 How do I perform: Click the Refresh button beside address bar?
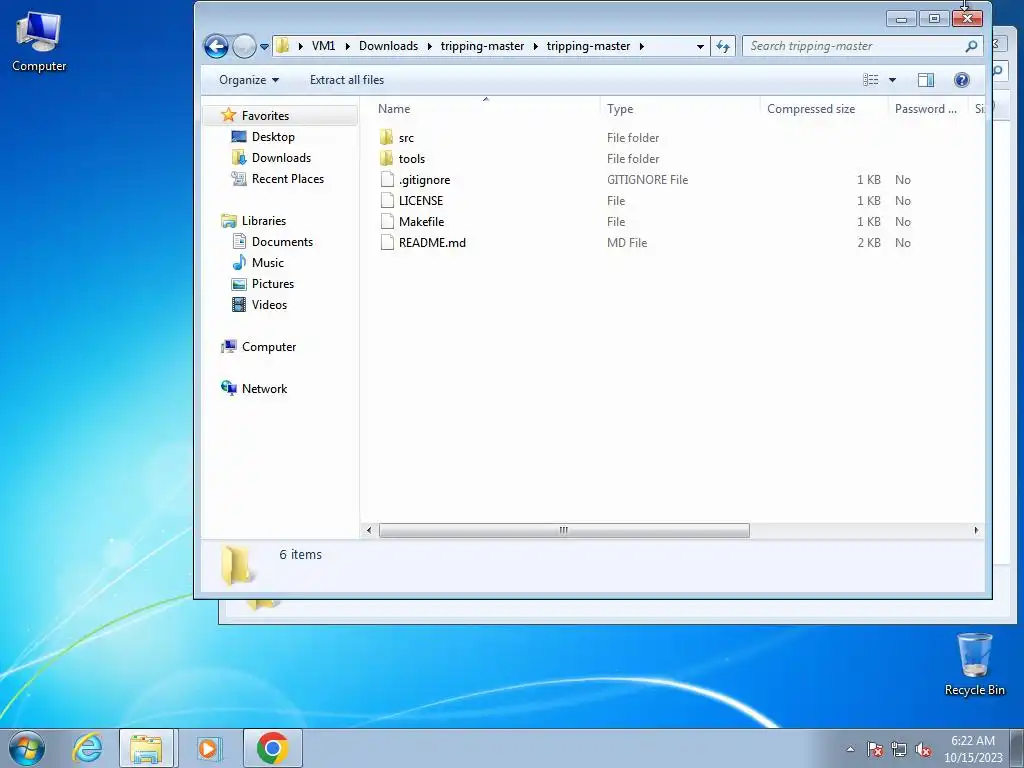723,46
